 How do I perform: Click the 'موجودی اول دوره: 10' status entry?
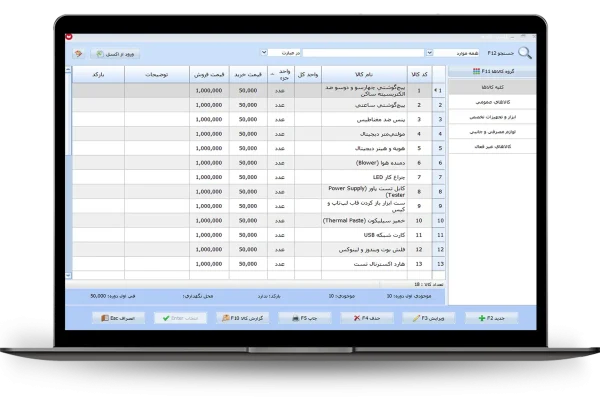click(408, 296)
